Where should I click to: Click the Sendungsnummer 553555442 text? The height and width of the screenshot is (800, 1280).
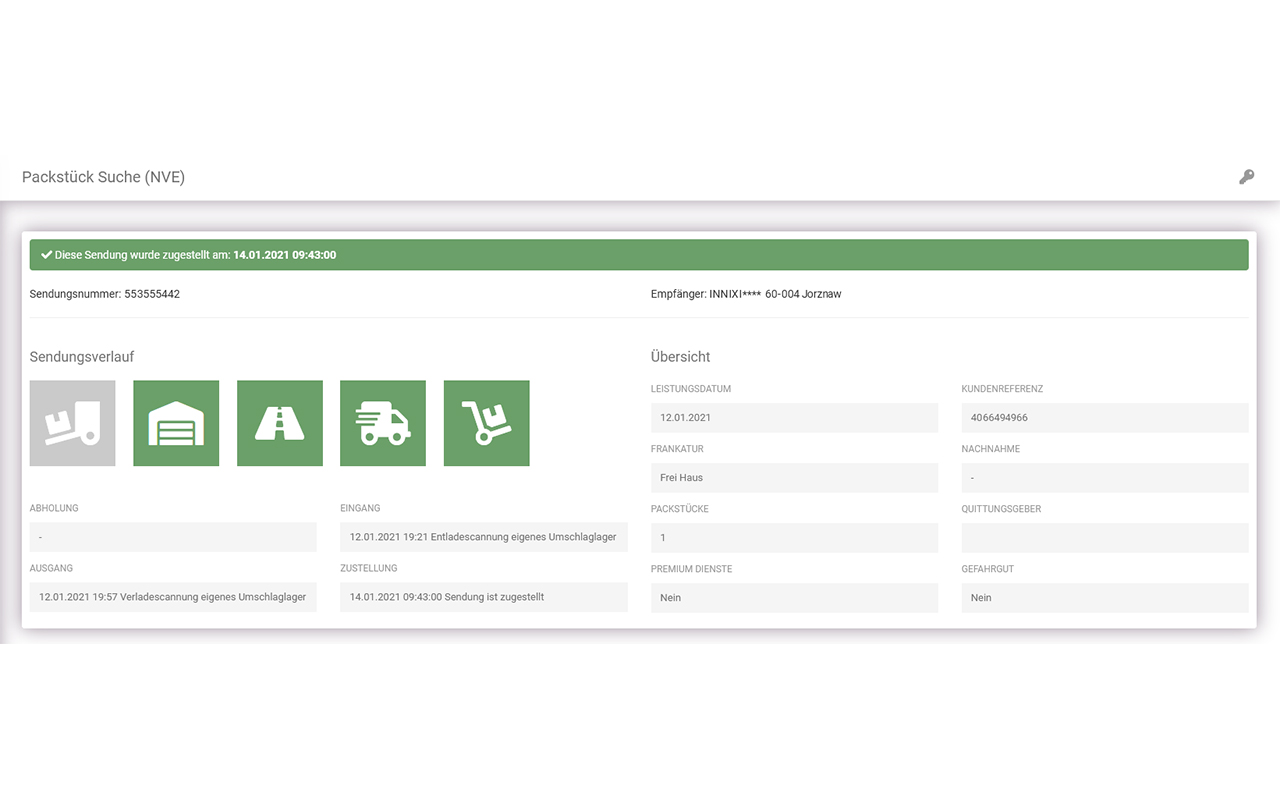[x=105, y=295]
